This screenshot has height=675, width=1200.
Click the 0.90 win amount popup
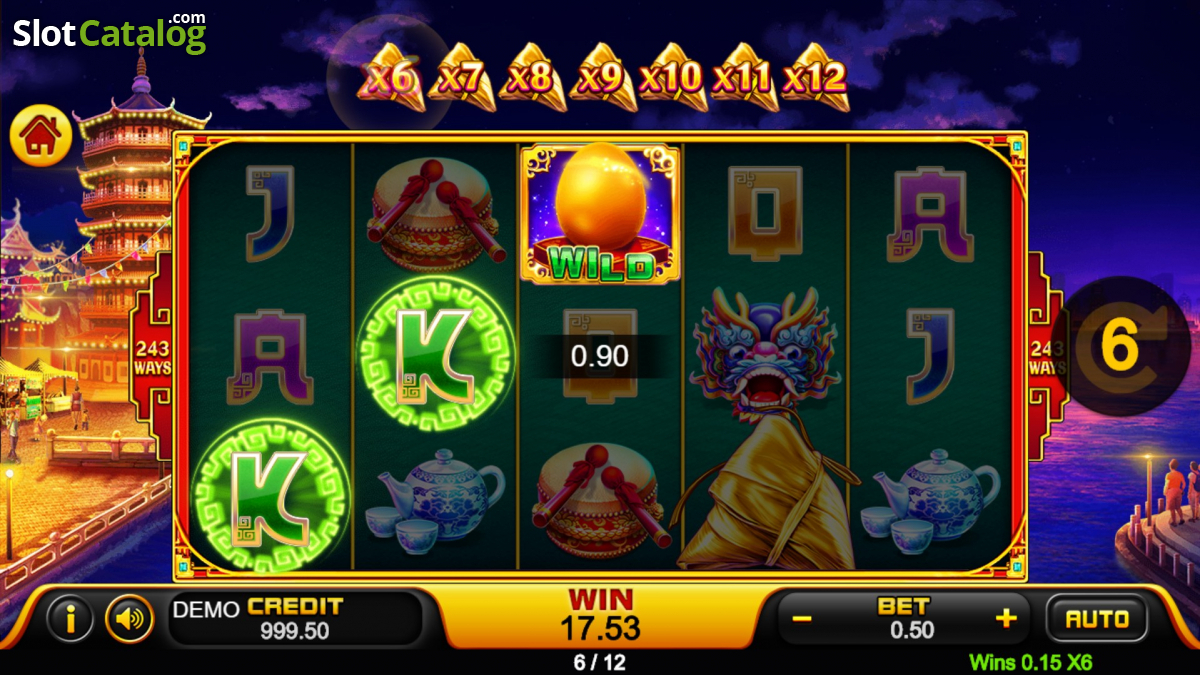(x=600, y=356)
